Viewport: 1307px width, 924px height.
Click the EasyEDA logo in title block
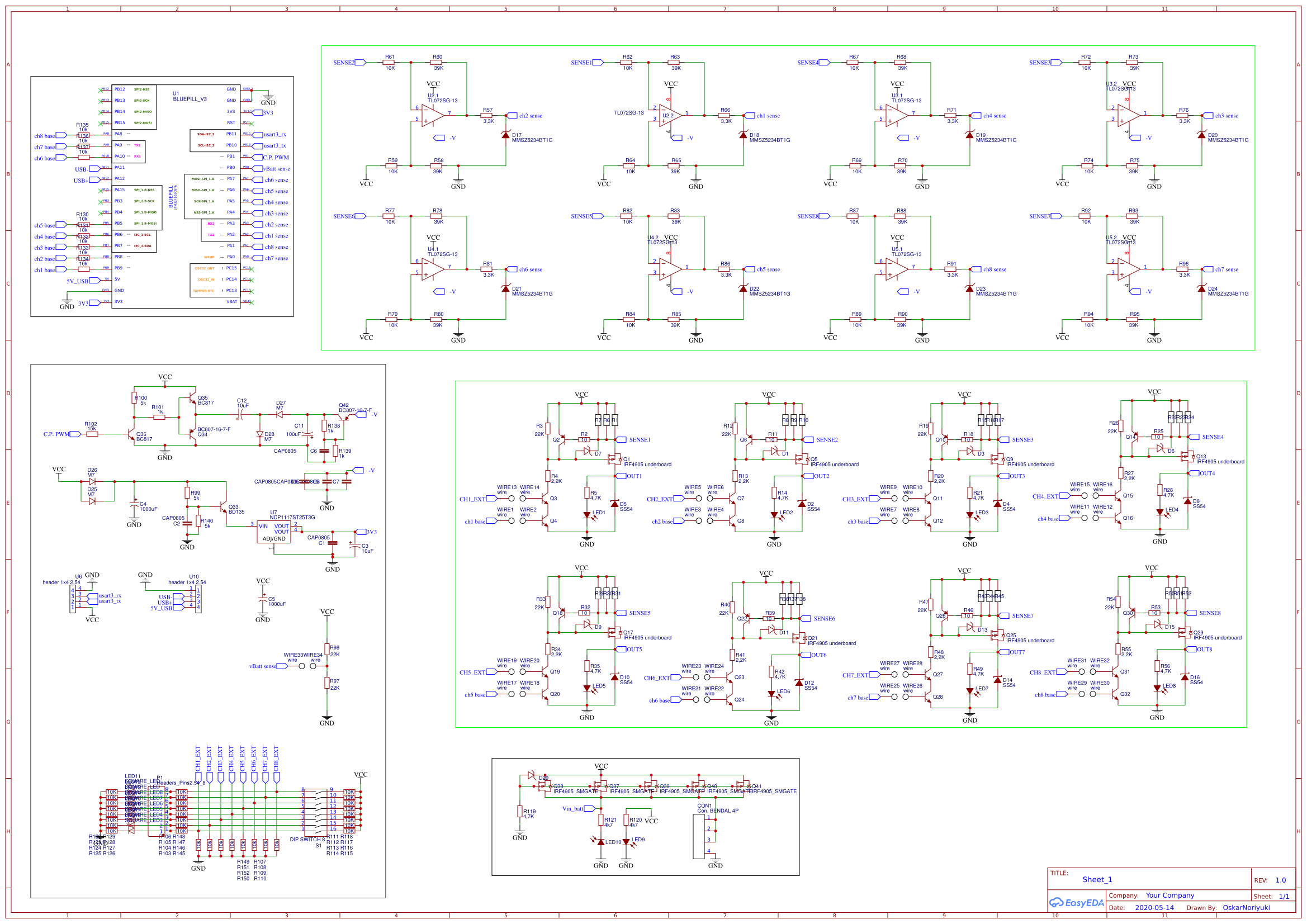[1076, 902]
